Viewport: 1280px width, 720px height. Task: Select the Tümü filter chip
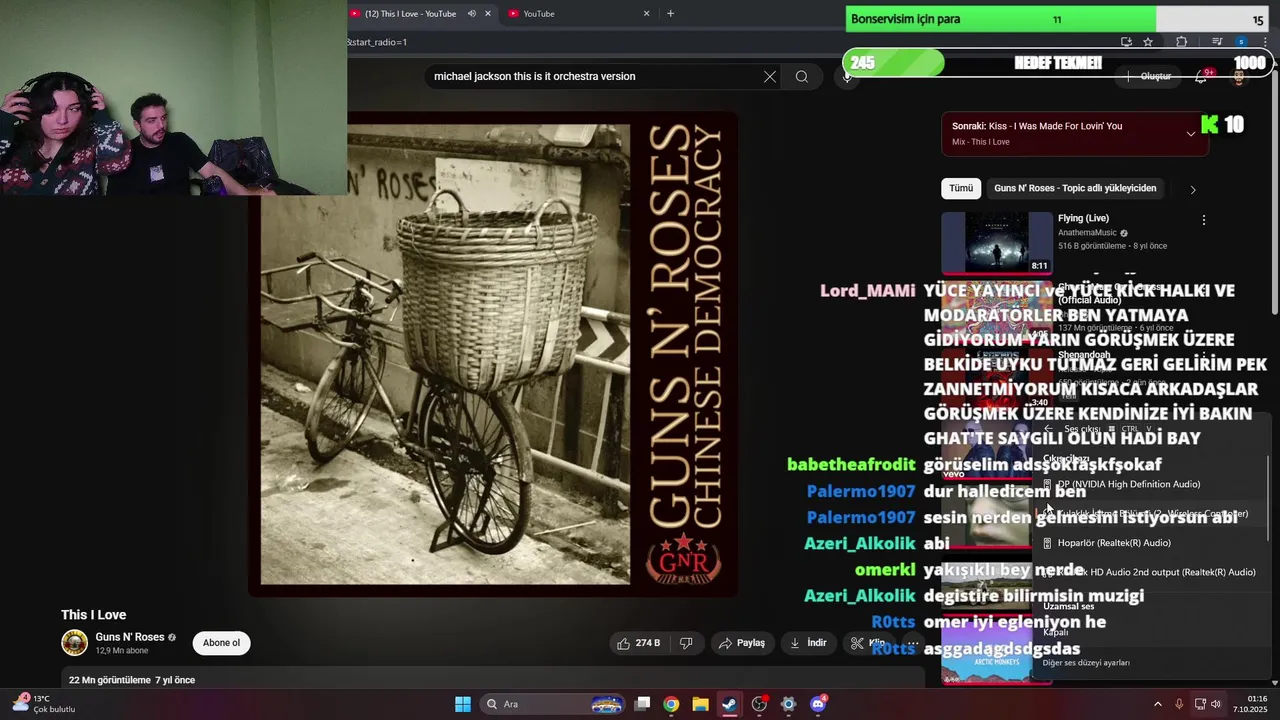[961, 188]
